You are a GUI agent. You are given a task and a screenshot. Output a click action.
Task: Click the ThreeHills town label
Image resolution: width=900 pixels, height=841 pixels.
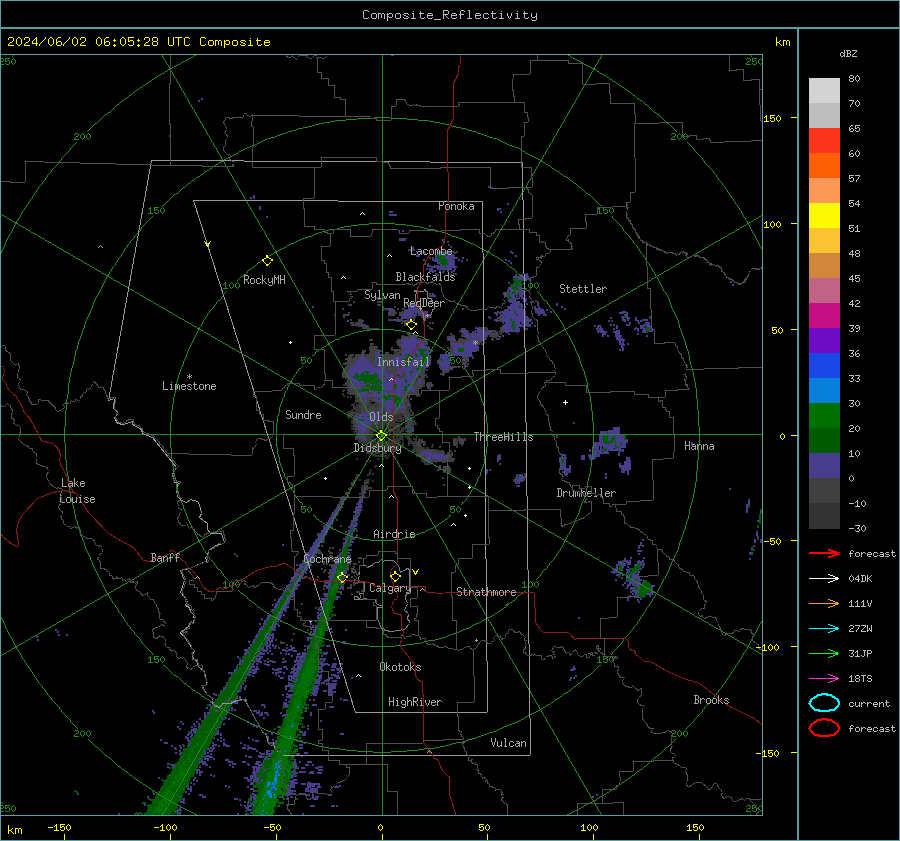(x=503, y=437)
